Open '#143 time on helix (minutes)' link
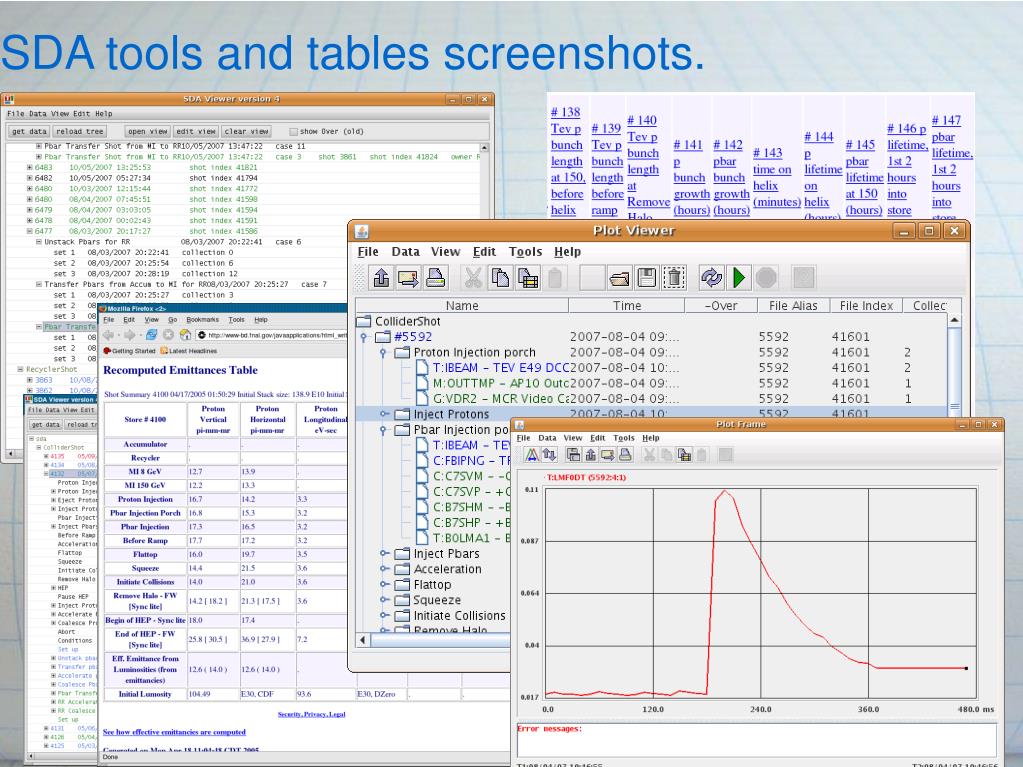This screenshot has width=1023, height=767. (x=776, y=177)
